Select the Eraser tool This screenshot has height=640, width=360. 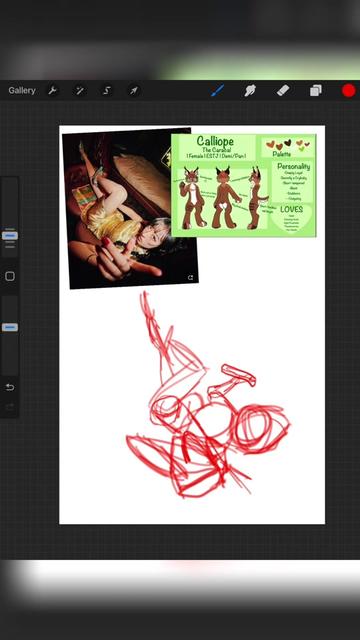[283, 90]
